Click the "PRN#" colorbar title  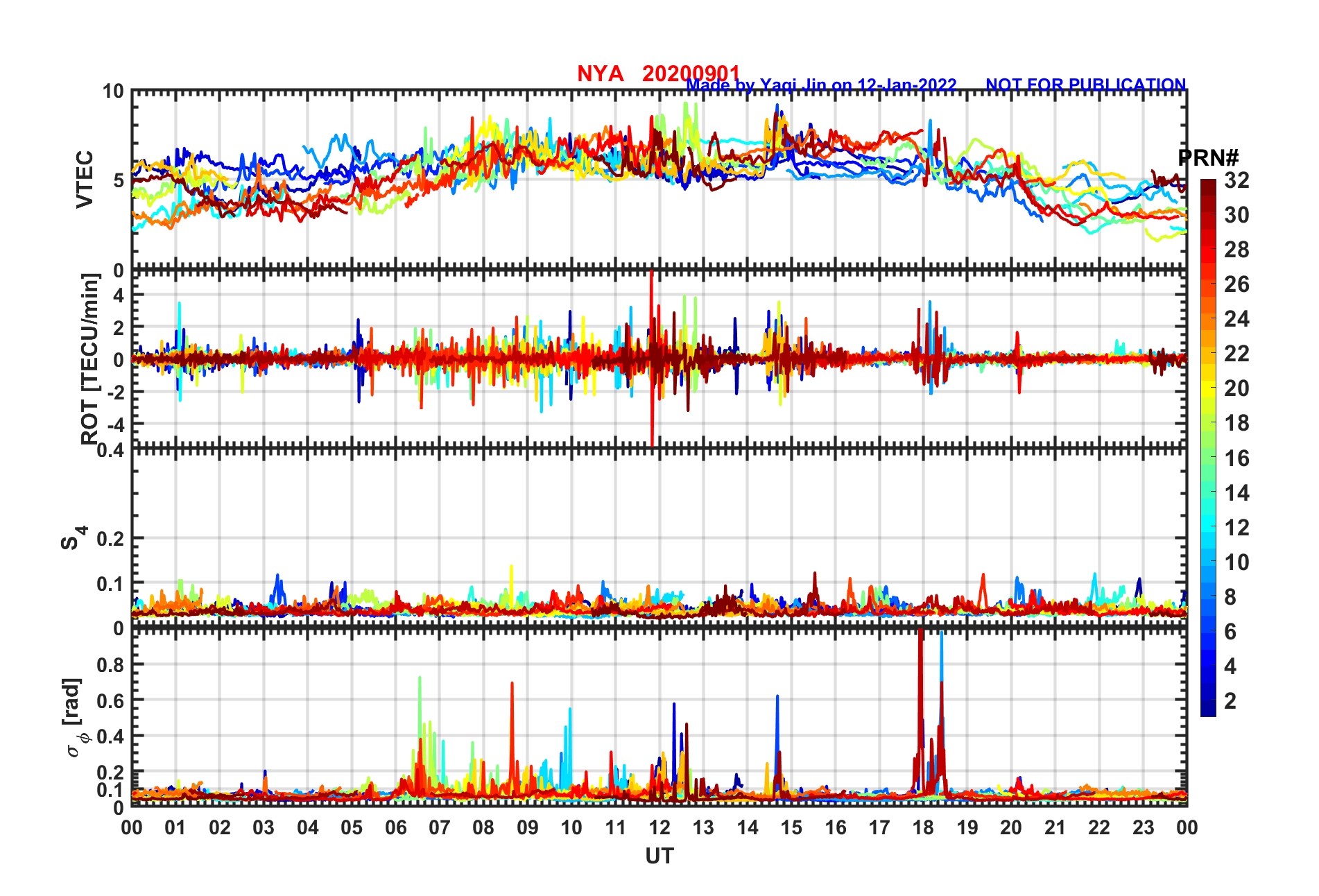pos(1209,157)
